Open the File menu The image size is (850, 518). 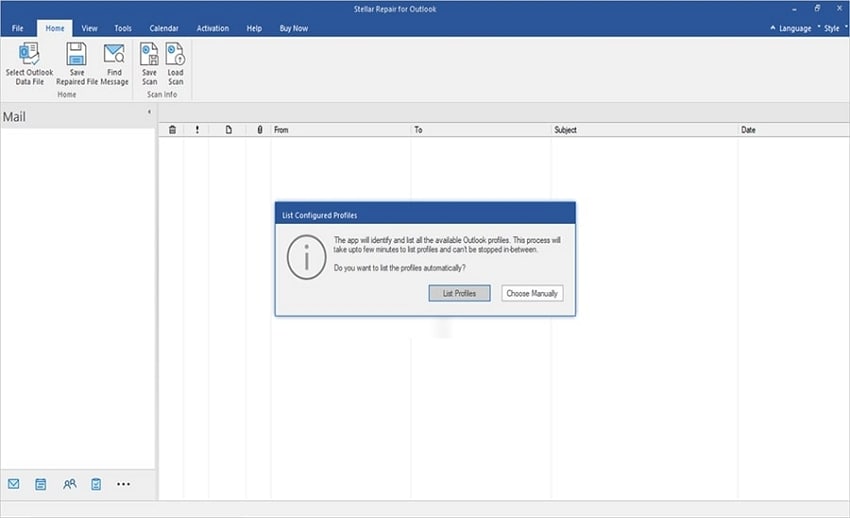[x=18, y=28]
